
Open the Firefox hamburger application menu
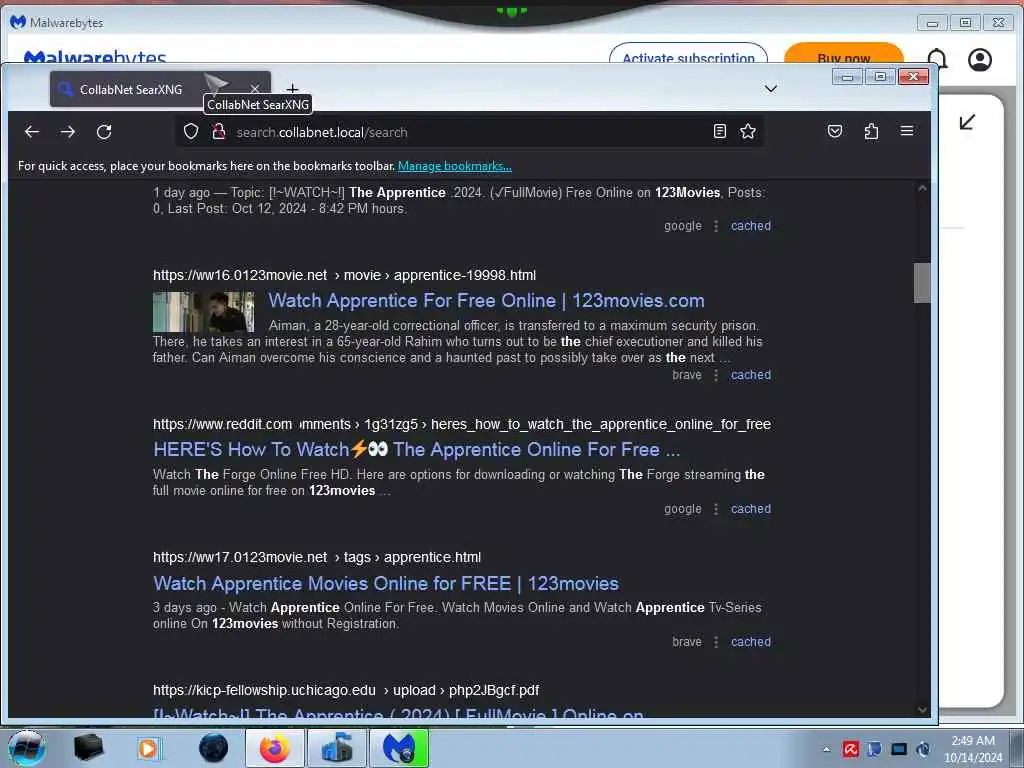point(907,131)
